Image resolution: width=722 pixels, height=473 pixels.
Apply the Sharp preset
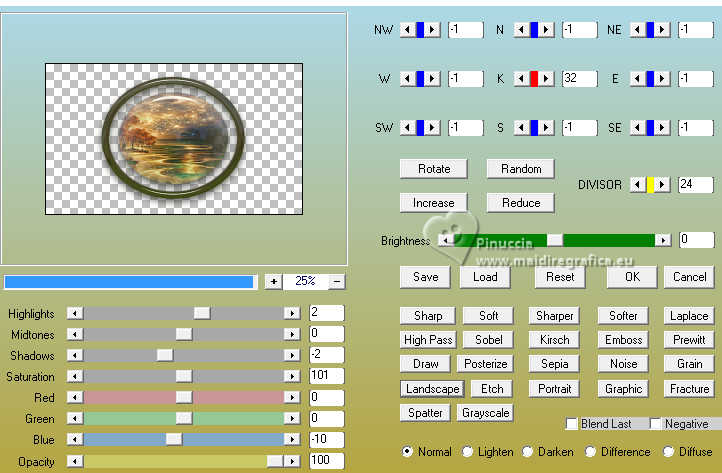click(428, 316)
